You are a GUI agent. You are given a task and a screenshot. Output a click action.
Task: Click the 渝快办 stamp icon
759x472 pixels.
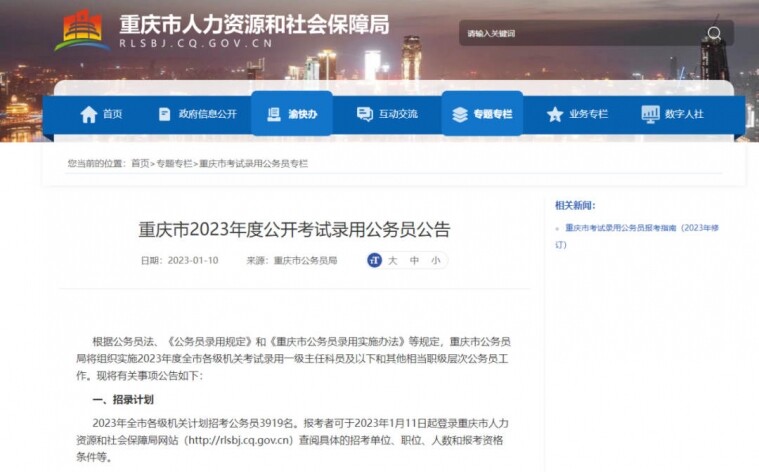click(x=274, y=114)
